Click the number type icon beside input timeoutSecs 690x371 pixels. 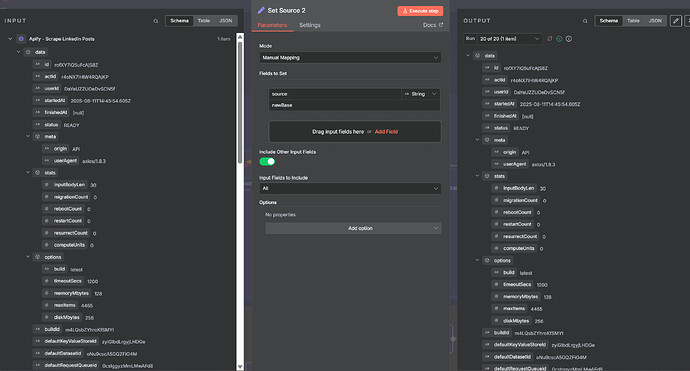click(x=47, y=281)
